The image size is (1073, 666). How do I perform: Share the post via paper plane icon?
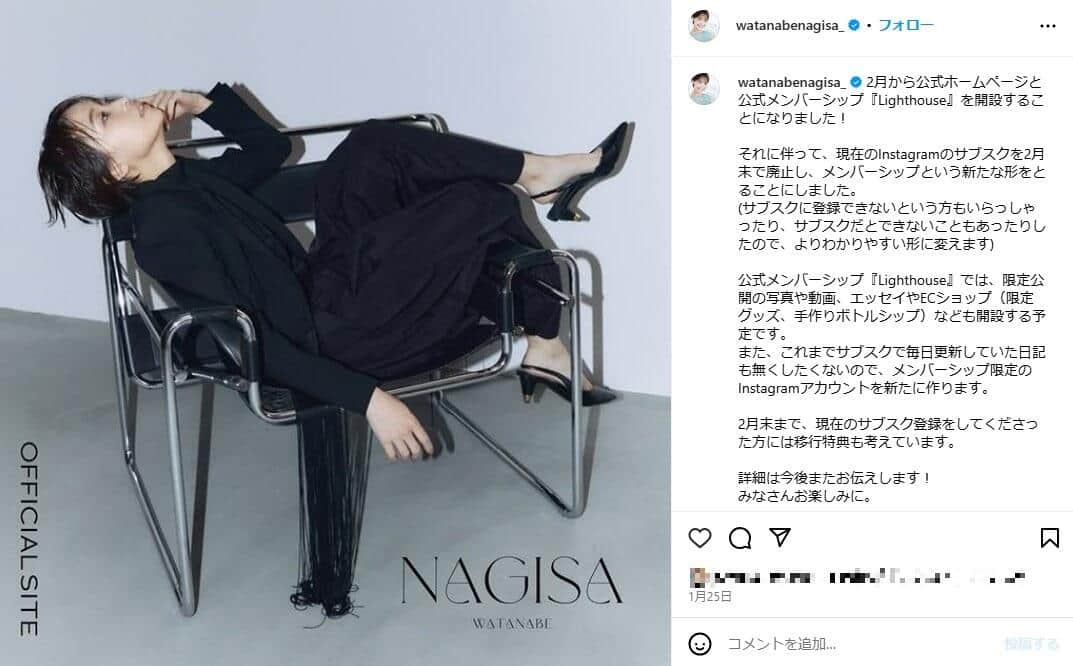tap(780, 537)
